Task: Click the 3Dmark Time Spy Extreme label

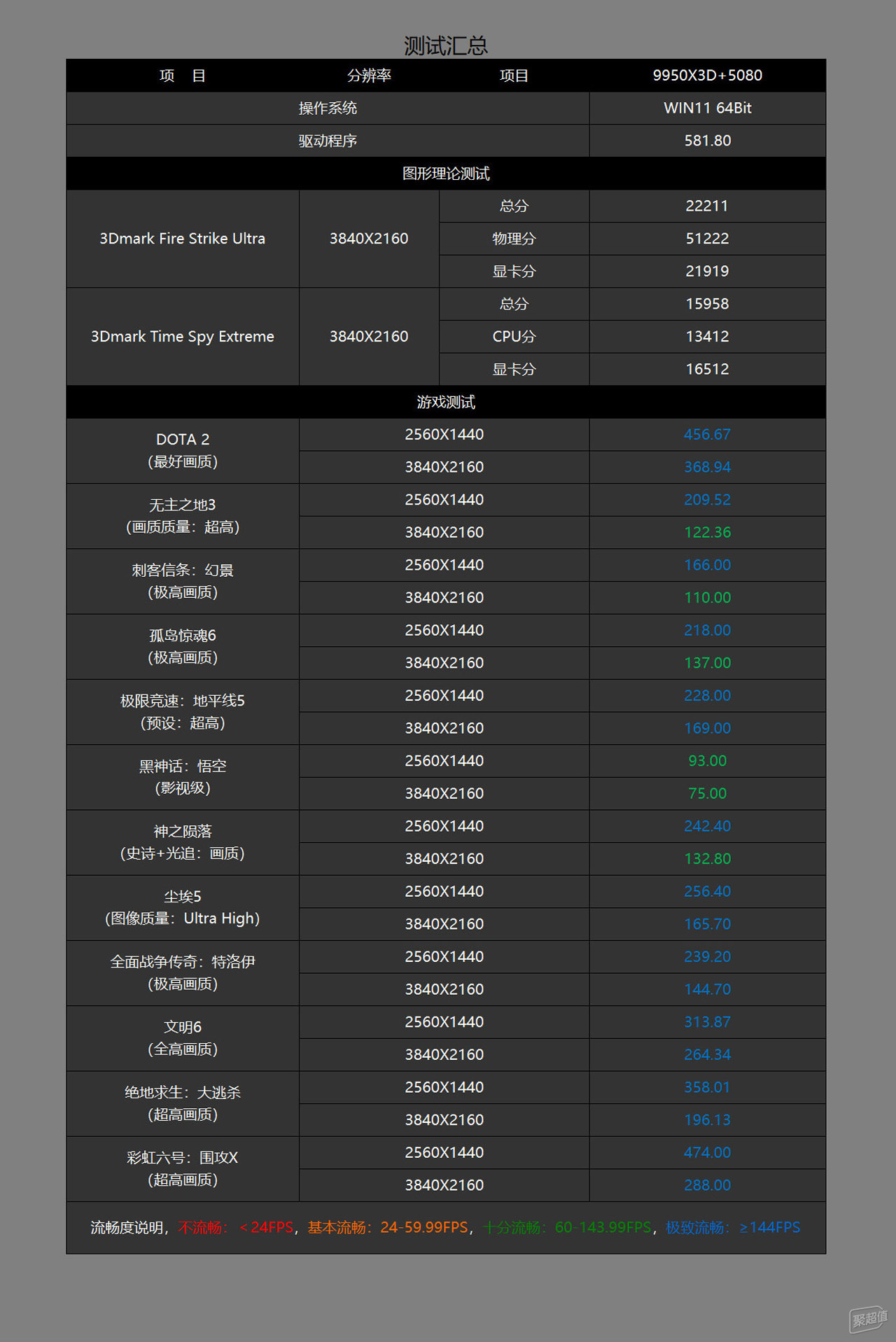Action: (182, 337)
